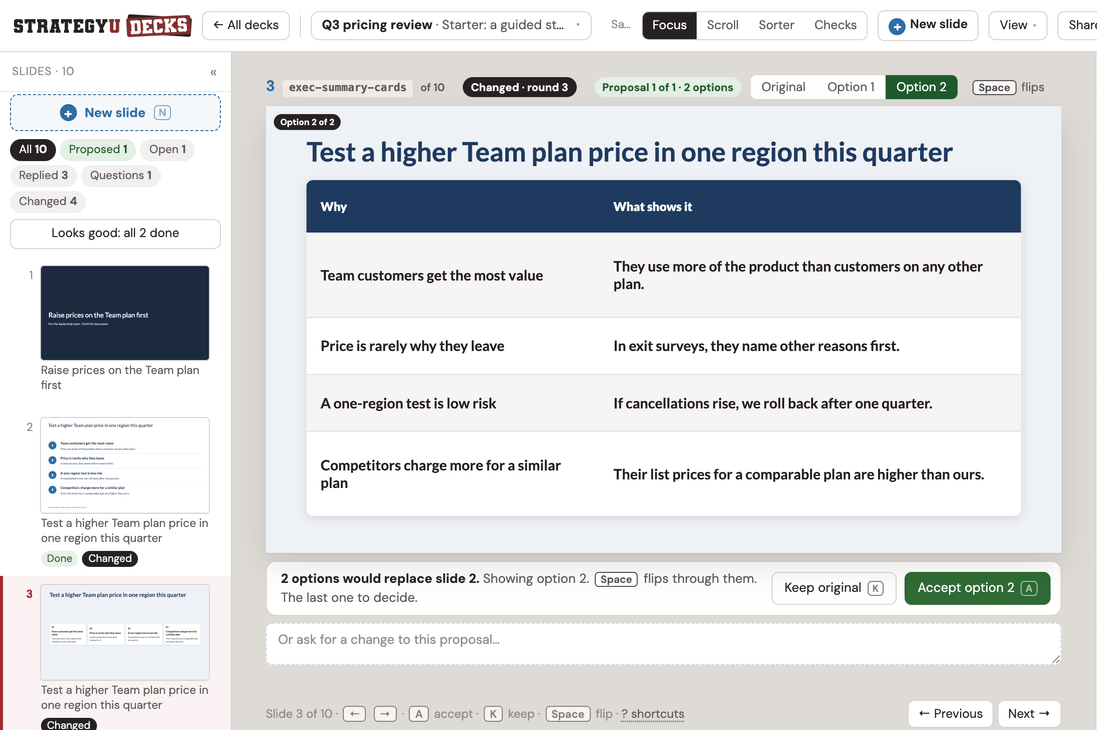Viewport: 1097px width, 730px height.
Task: Click the Changed tag under slide 2
Action: 110,559
